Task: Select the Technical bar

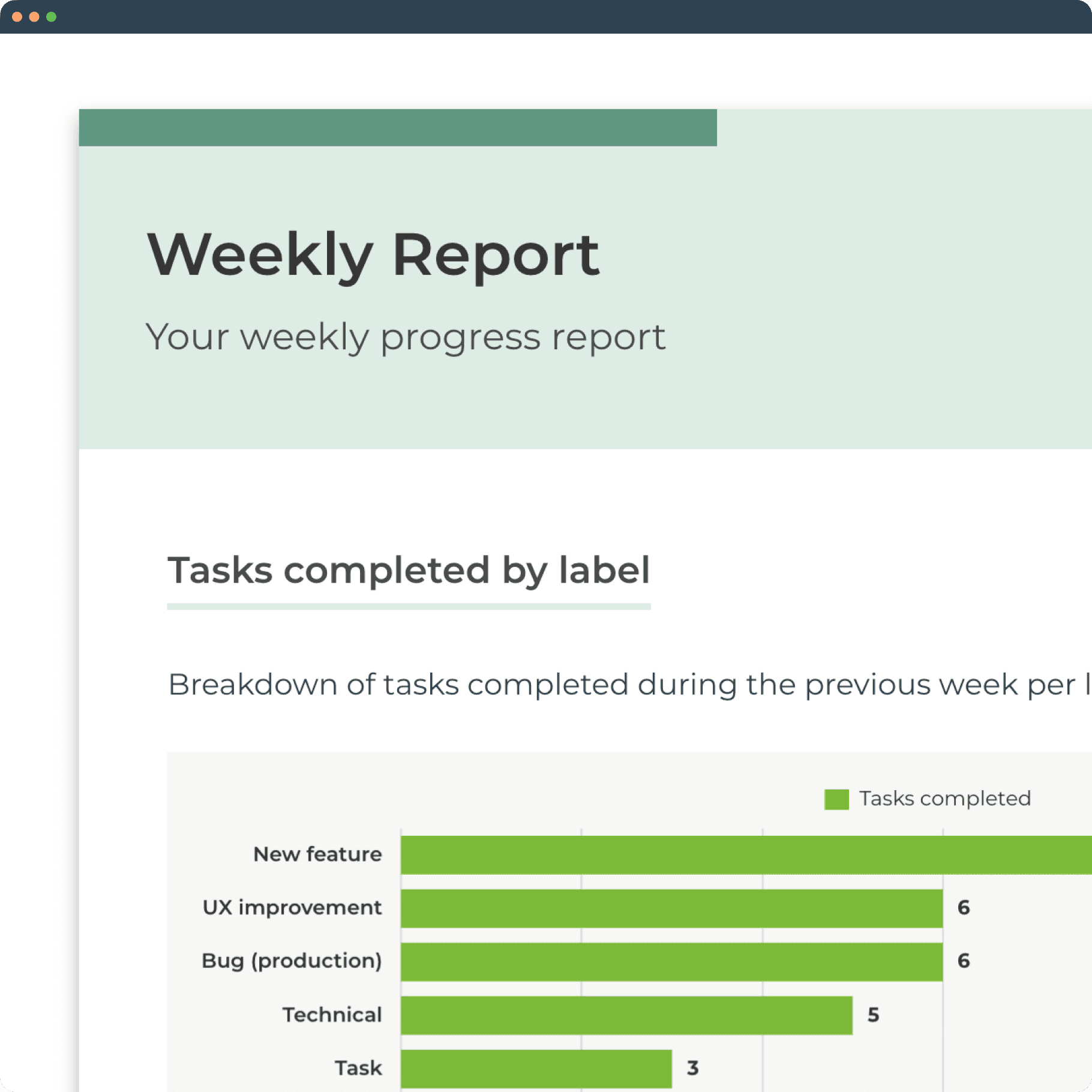Action: (x=626, y=1015)
